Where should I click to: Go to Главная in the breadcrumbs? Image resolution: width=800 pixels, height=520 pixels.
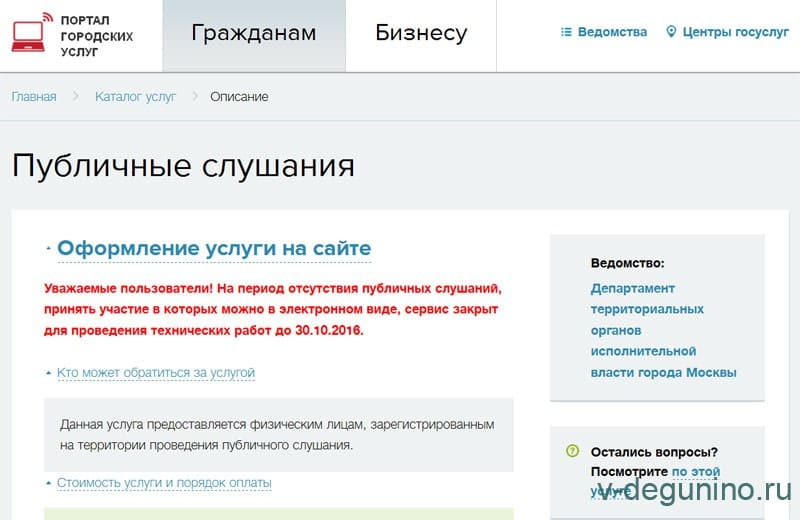(x=34, y=97)
